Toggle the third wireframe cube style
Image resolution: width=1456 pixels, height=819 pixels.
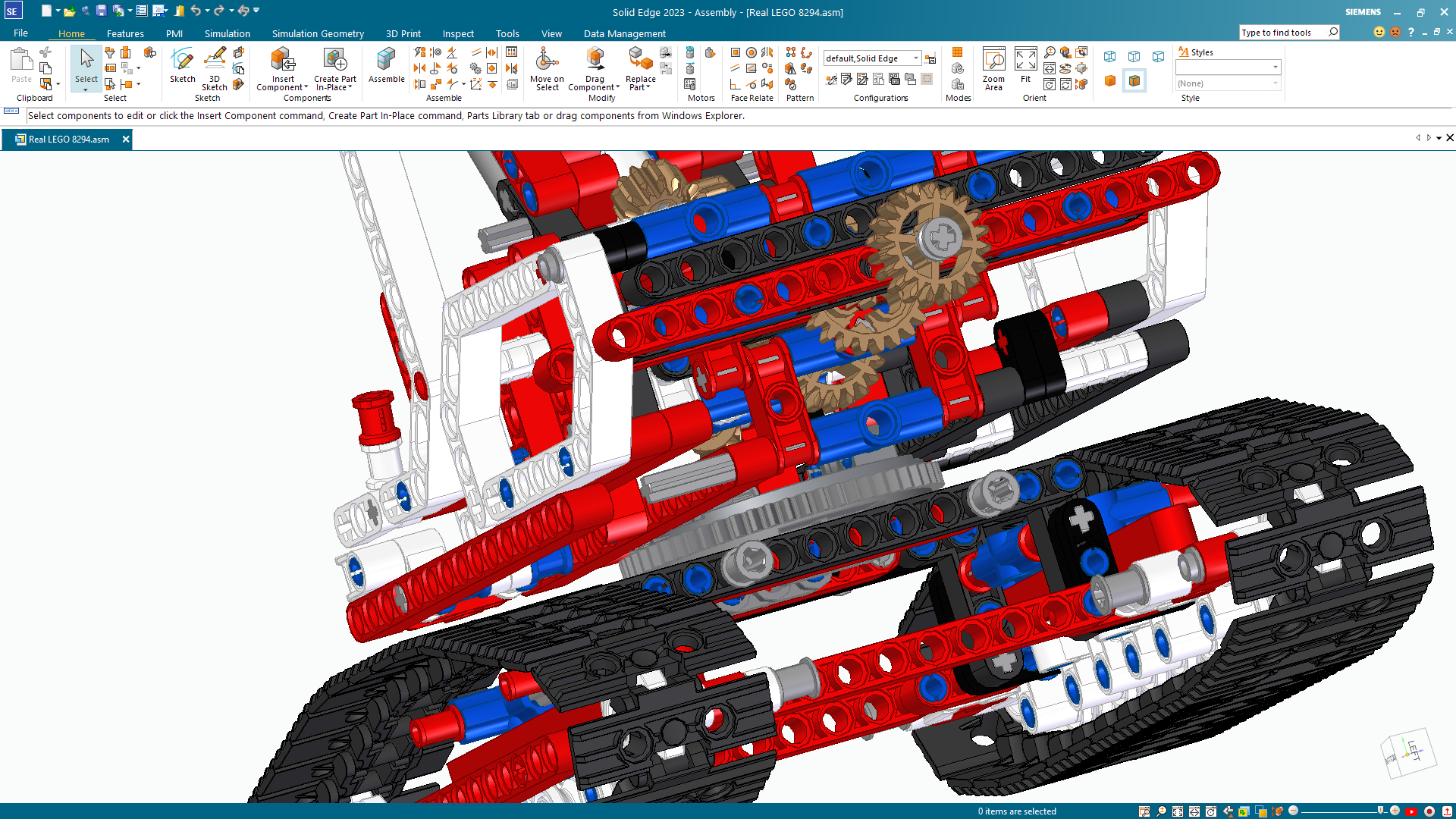coord(1159,56)
